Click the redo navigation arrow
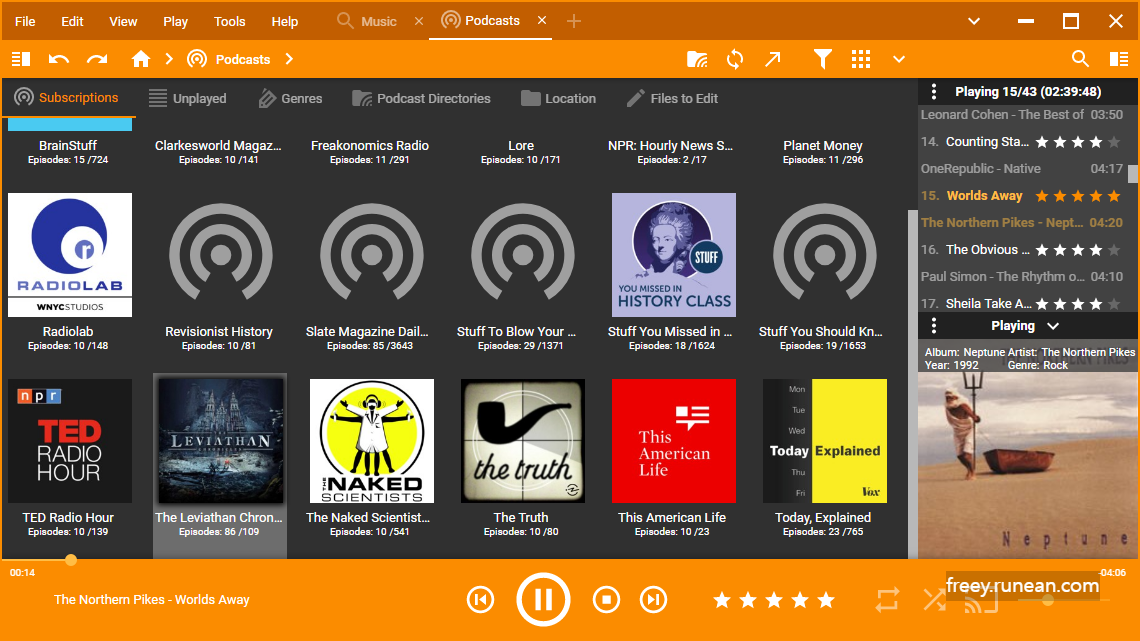This screenshot has width=1140, height=641. (97, 59)
